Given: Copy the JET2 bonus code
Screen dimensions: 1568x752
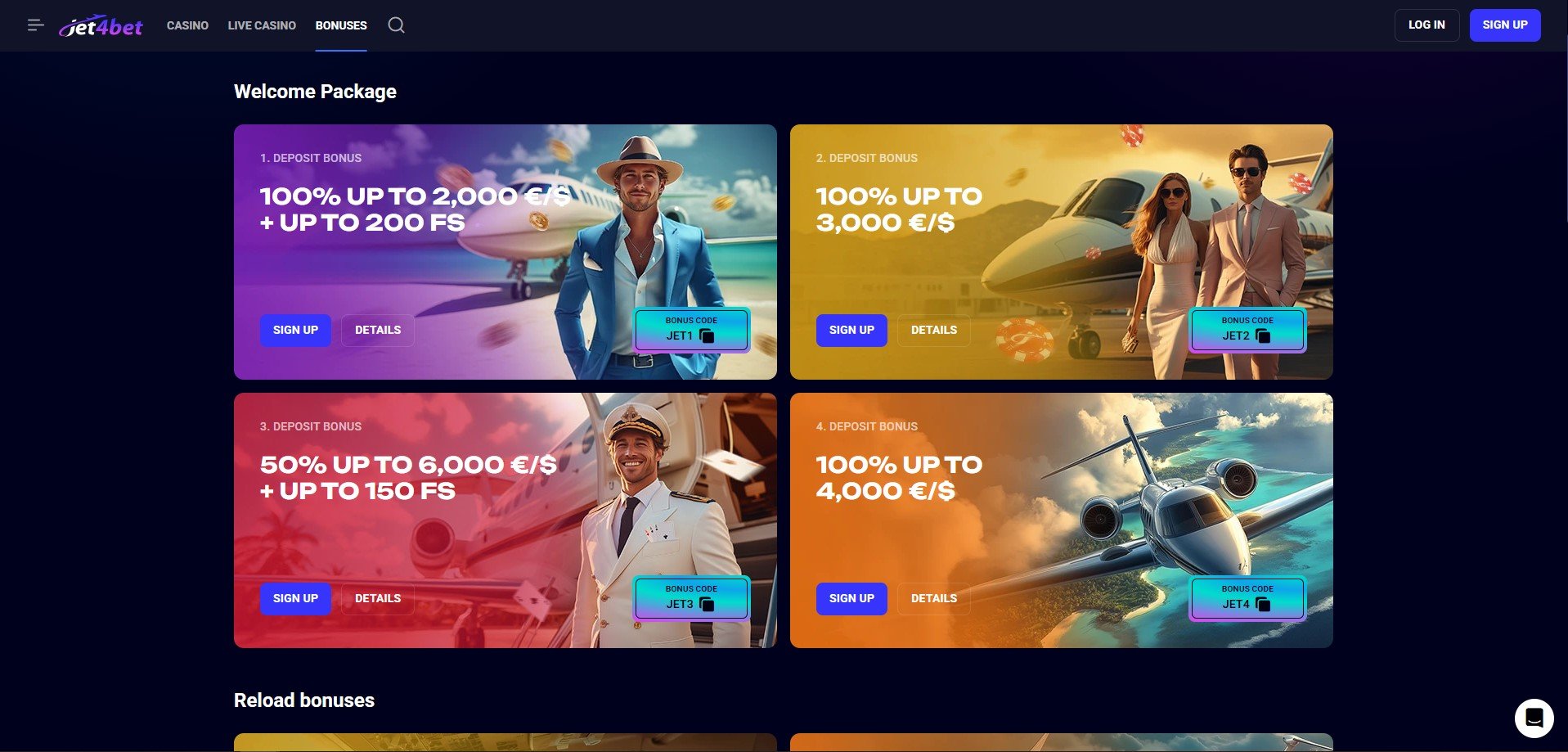Looking at the screenshot, I should point(1264,335).
